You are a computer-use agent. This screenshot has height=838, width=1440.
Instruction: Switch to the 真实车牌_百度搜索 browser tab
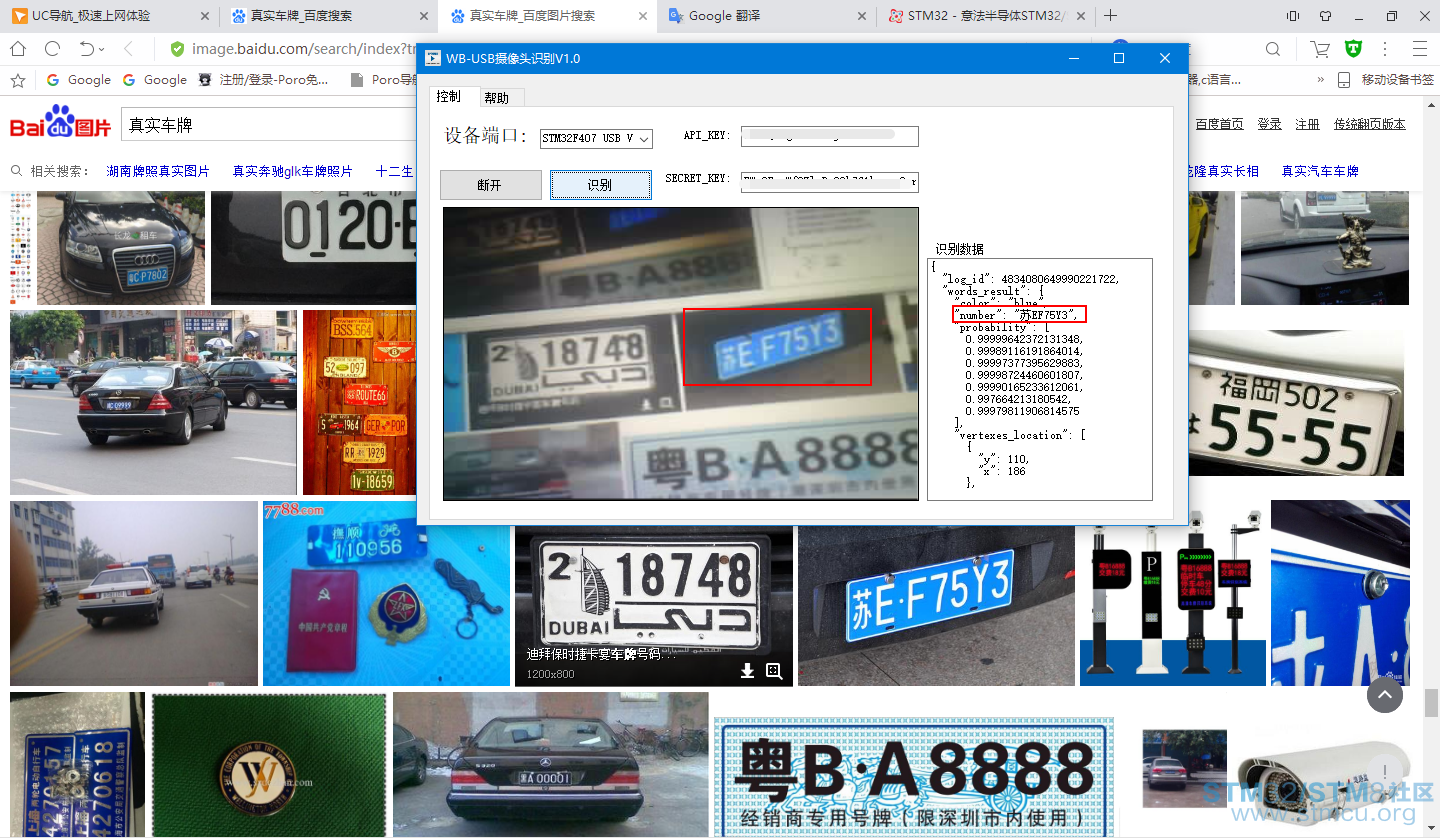click(328, 16)
